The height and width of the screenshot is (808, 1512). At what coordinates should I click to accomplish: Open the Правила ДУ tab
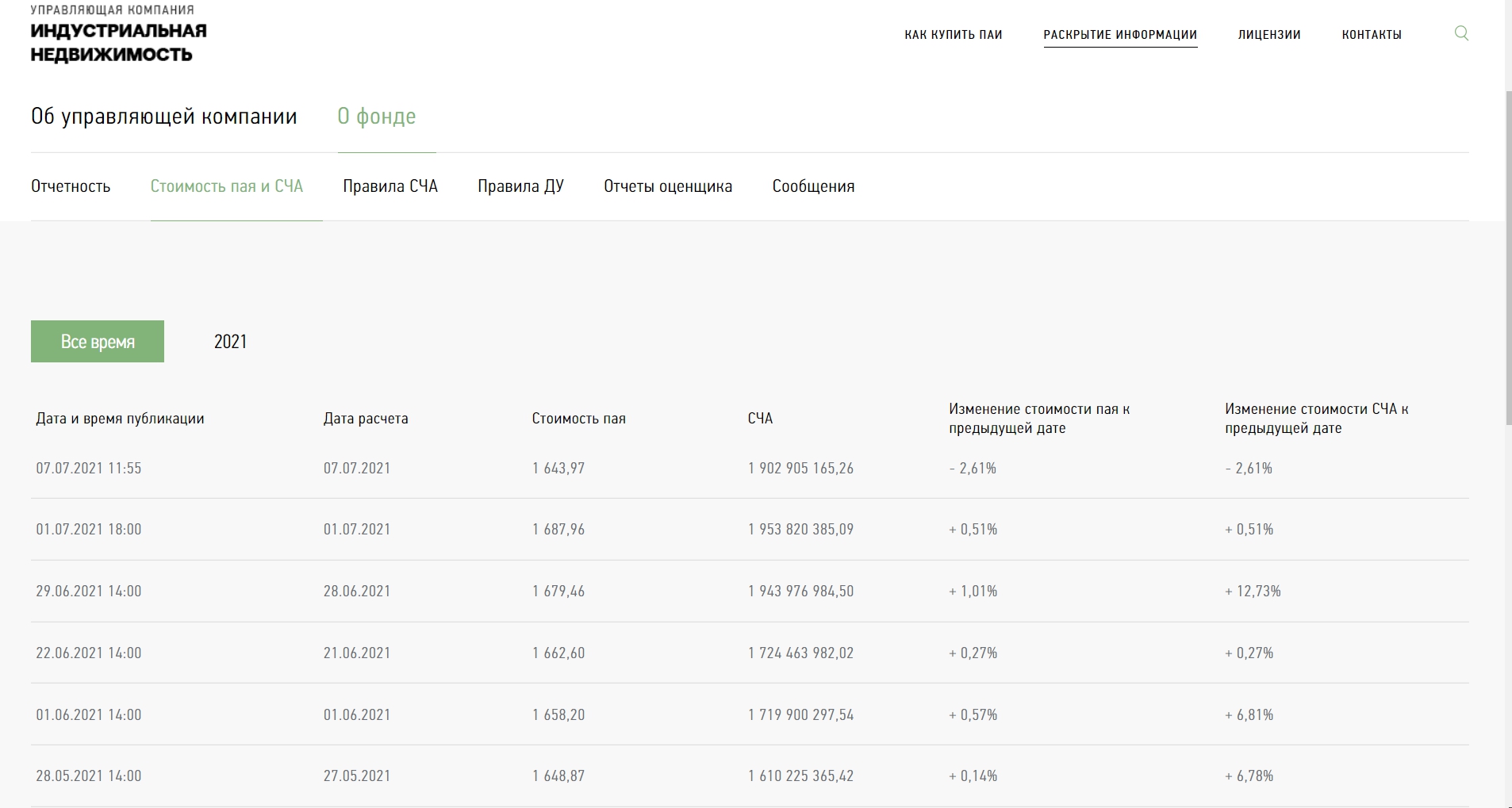[x=520, y=186]
